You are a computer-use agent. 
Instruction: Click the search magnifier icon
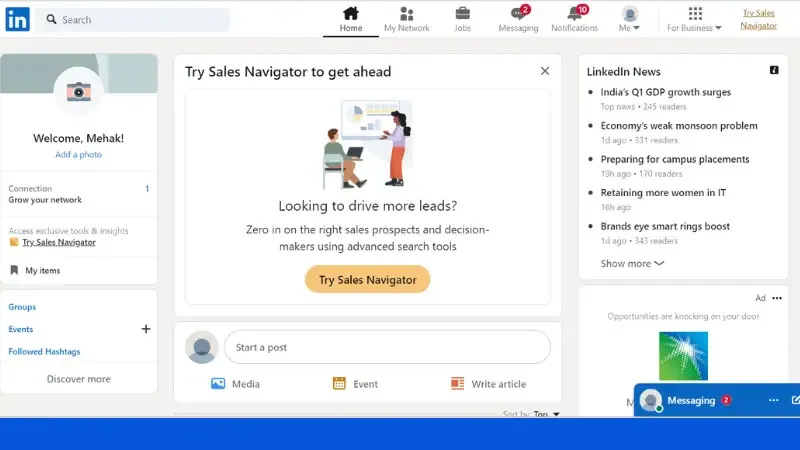coord(51,19)
